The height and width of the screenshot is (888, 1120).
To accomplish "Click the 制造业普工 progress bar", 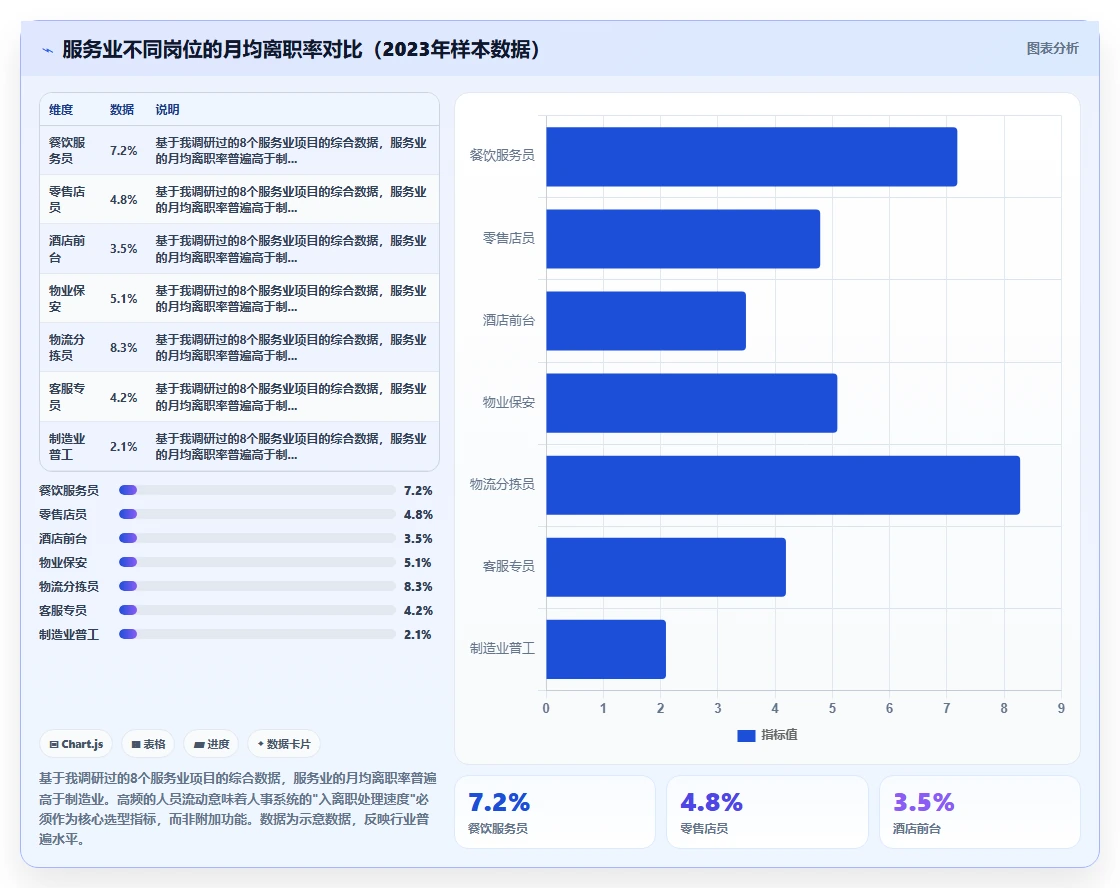I will (x=257, y=634).
